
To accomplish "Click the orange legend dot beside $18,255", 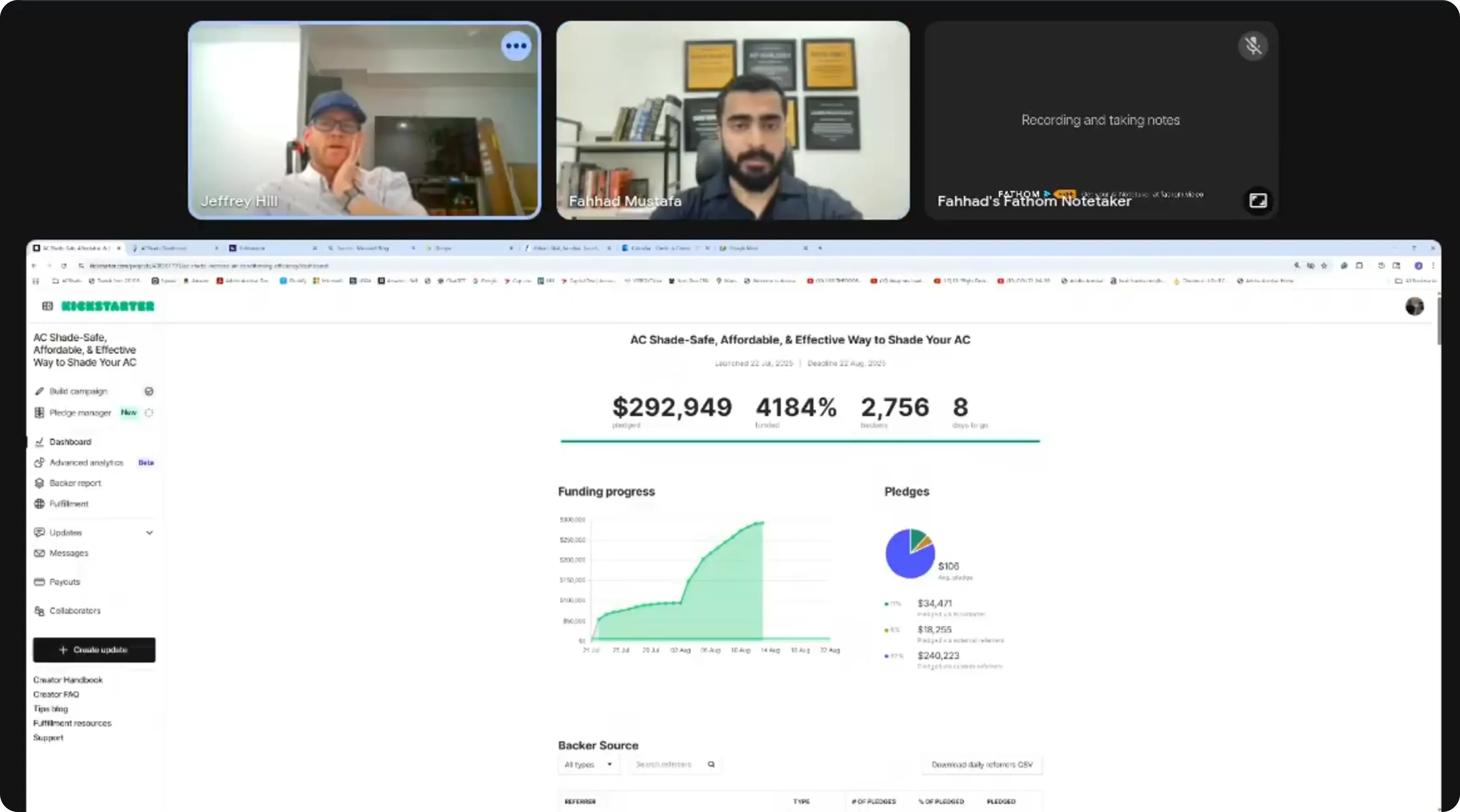I will pos(887,630).
